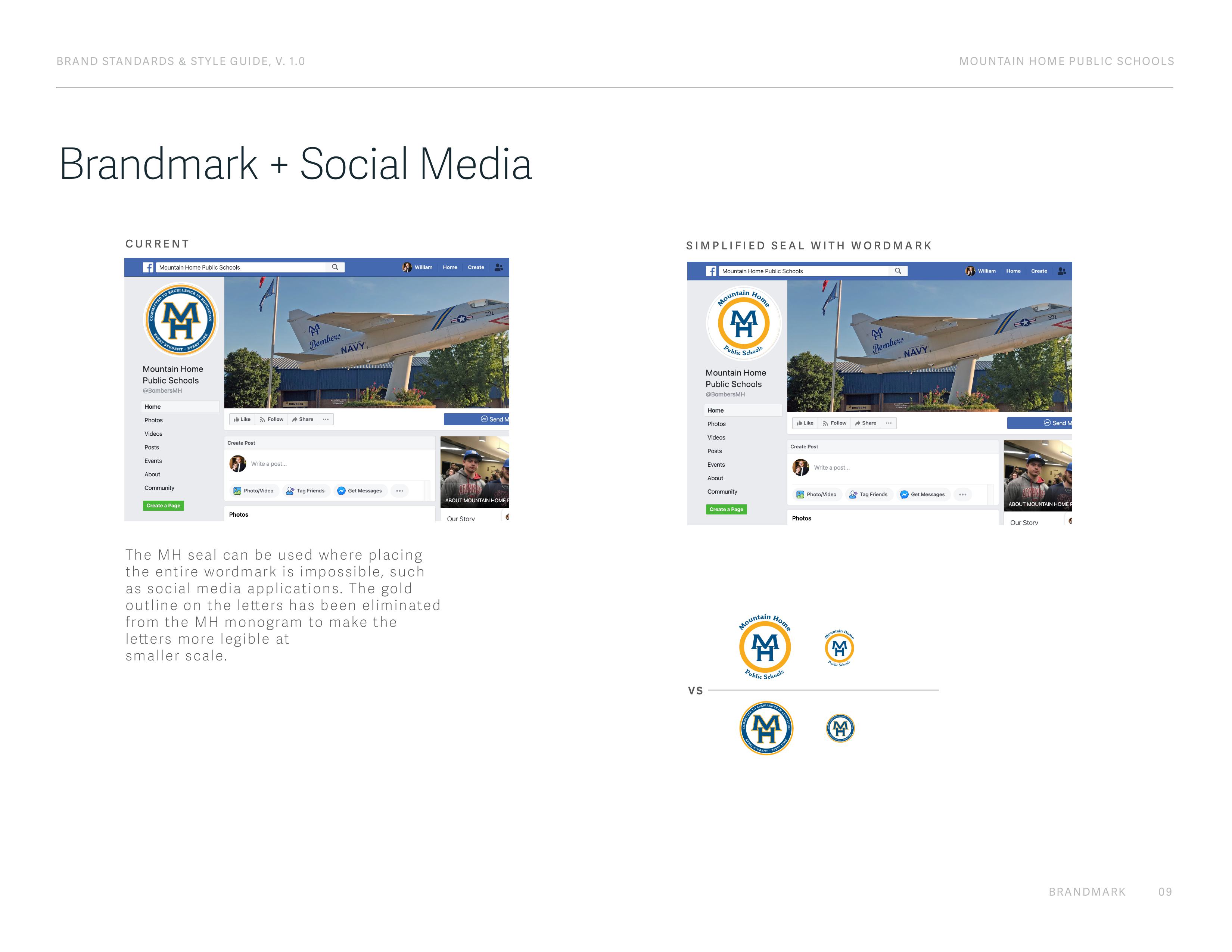Screen dimensions: 1232x952
Task: Click the current MH seal profile picture
Action: pos(181,319)
